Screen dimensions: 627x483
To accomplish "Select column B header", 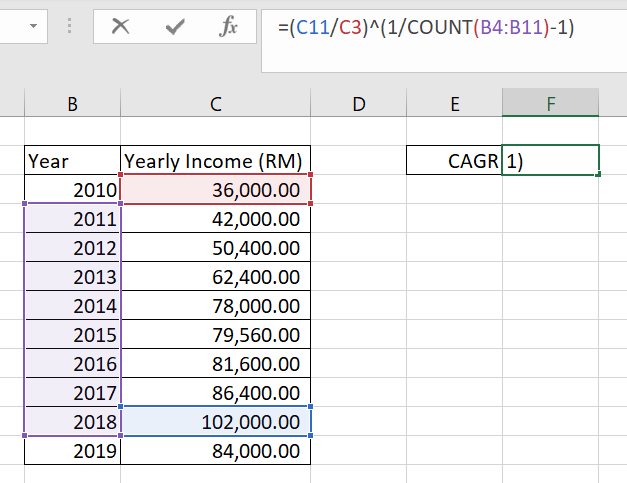I will point(72,104).
